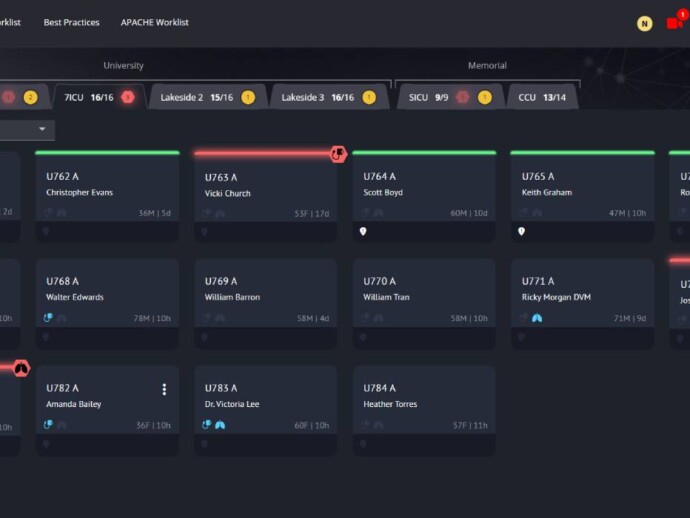
Task: Click the blue lungs icon on Dr. Victoria Lee card
Action: [x=220, y=425]
